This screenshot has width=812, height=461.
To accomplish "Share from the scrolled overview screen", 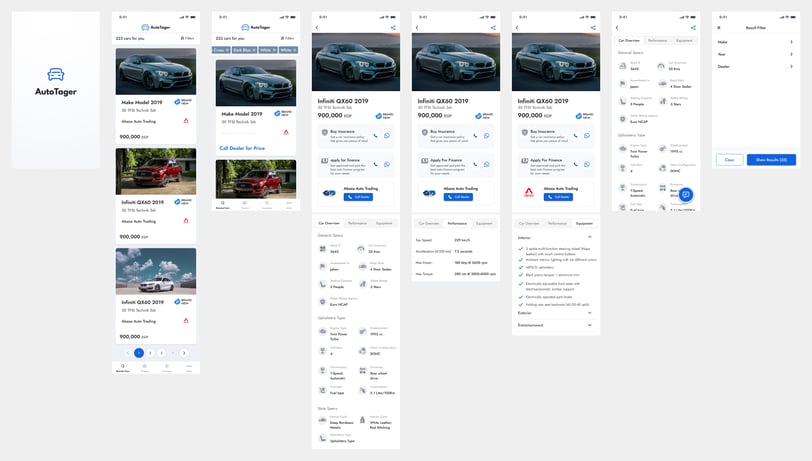I will tap(693, 28).
